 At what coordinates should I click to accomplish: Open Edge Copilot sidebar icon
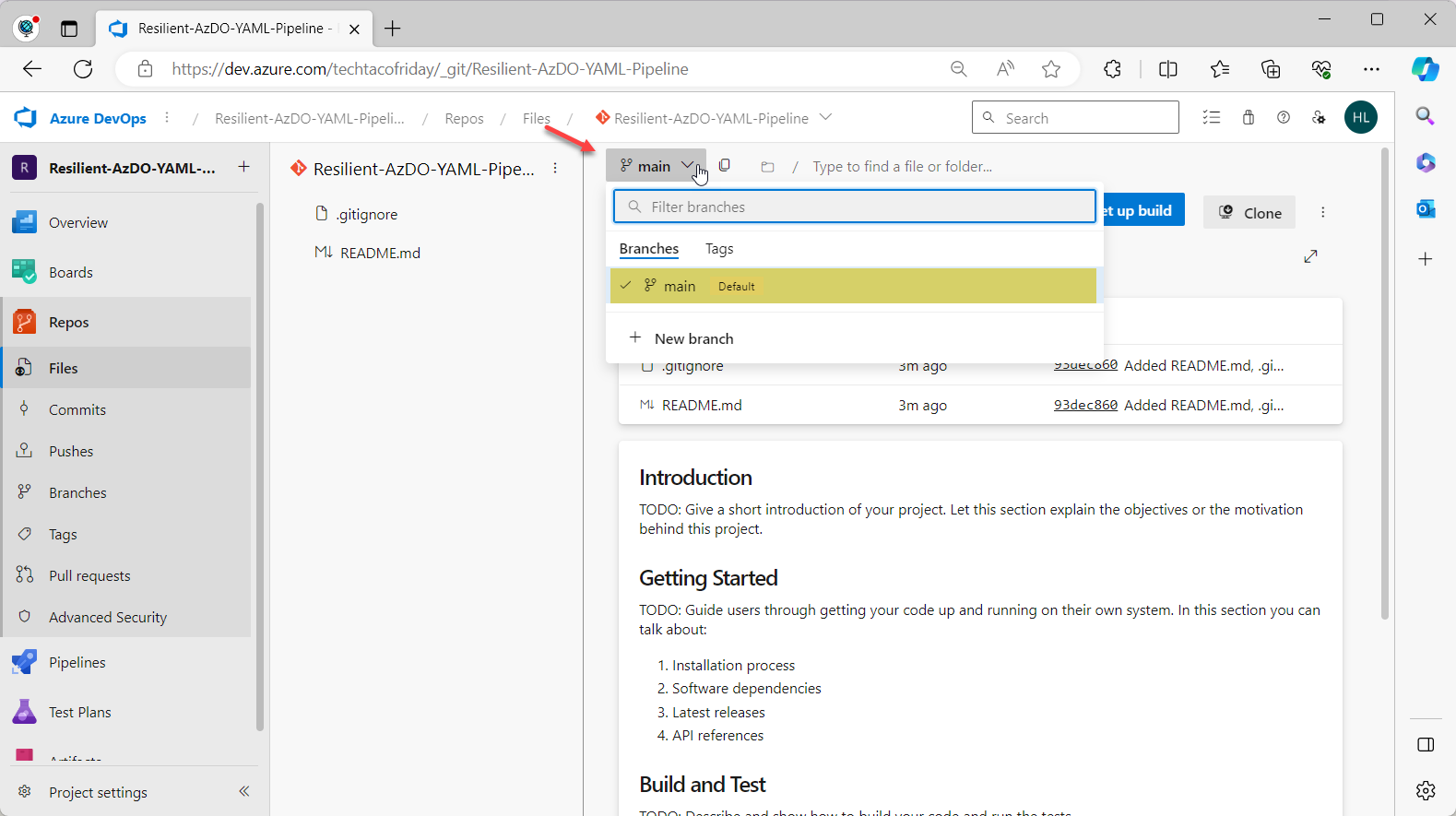point(1426,69)
